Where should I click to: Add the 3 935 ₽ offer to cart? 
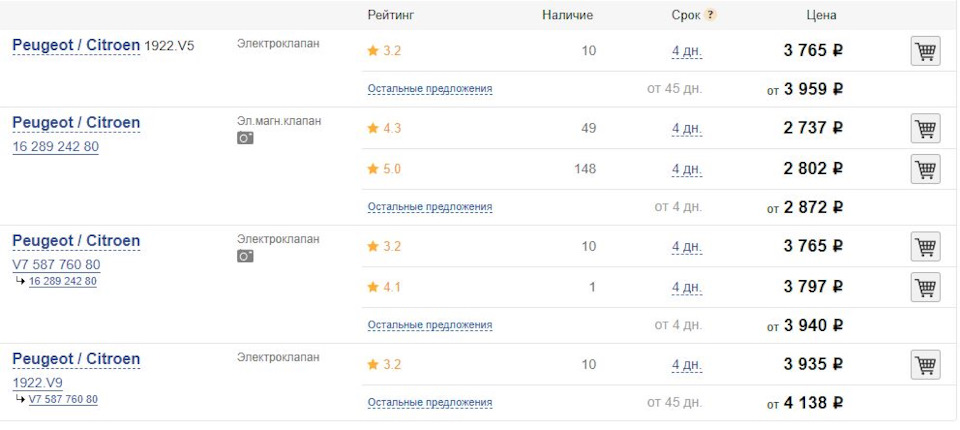click(925, 365)
